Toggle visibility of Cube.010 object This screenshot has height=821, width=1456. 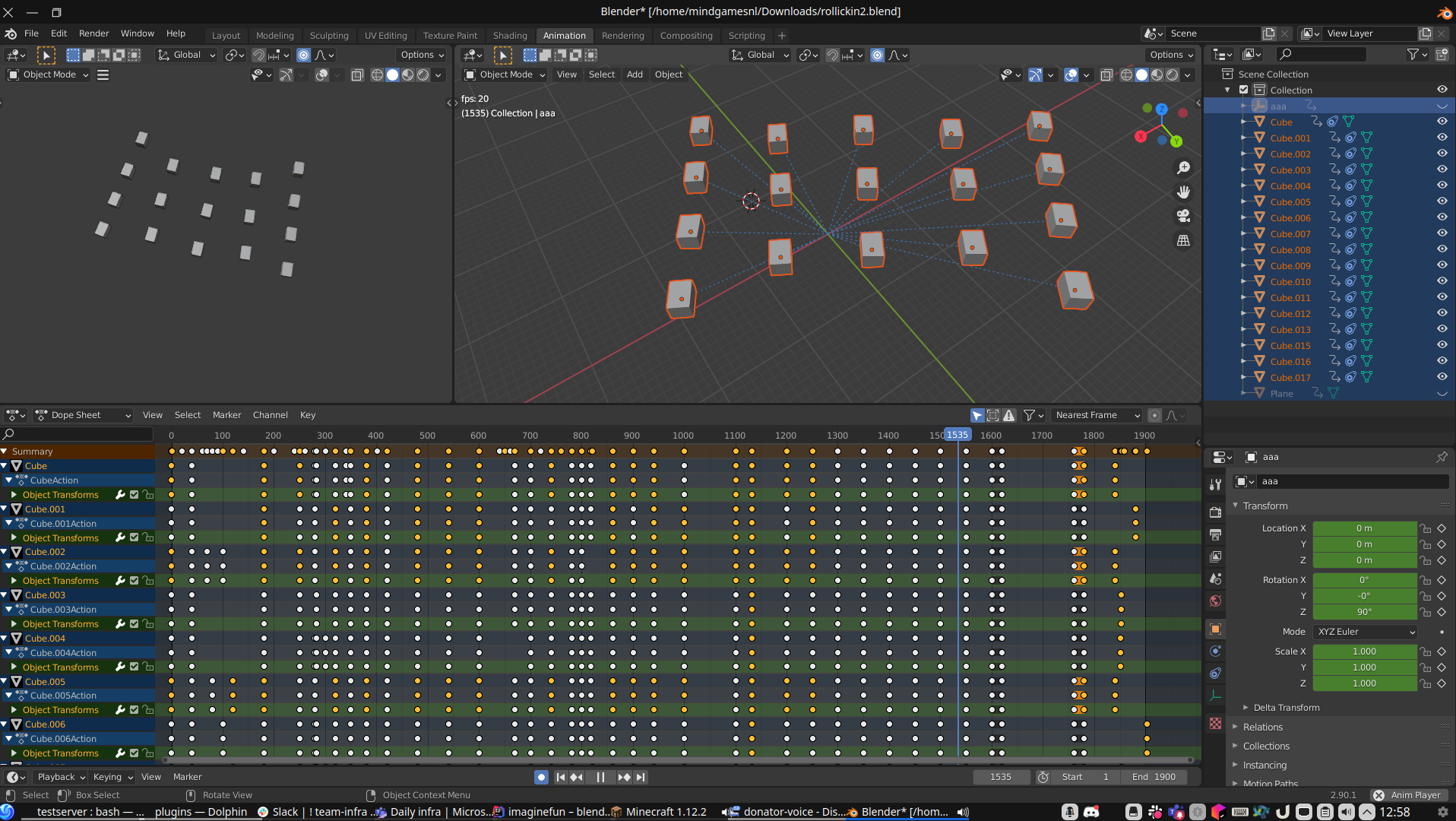pyautogui.click(x=1442, y=281)
